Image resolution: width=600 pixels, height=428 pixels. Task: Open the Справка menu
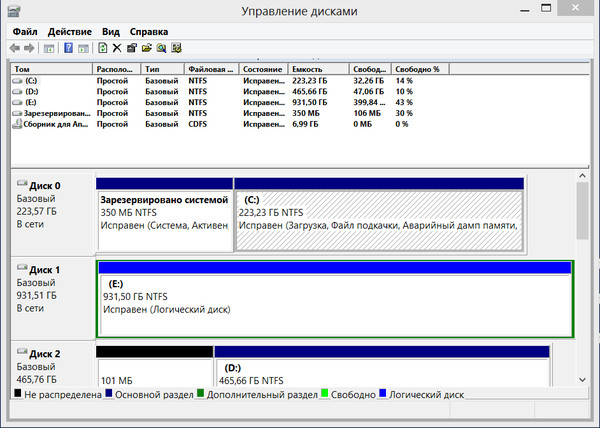click(150, 32)
